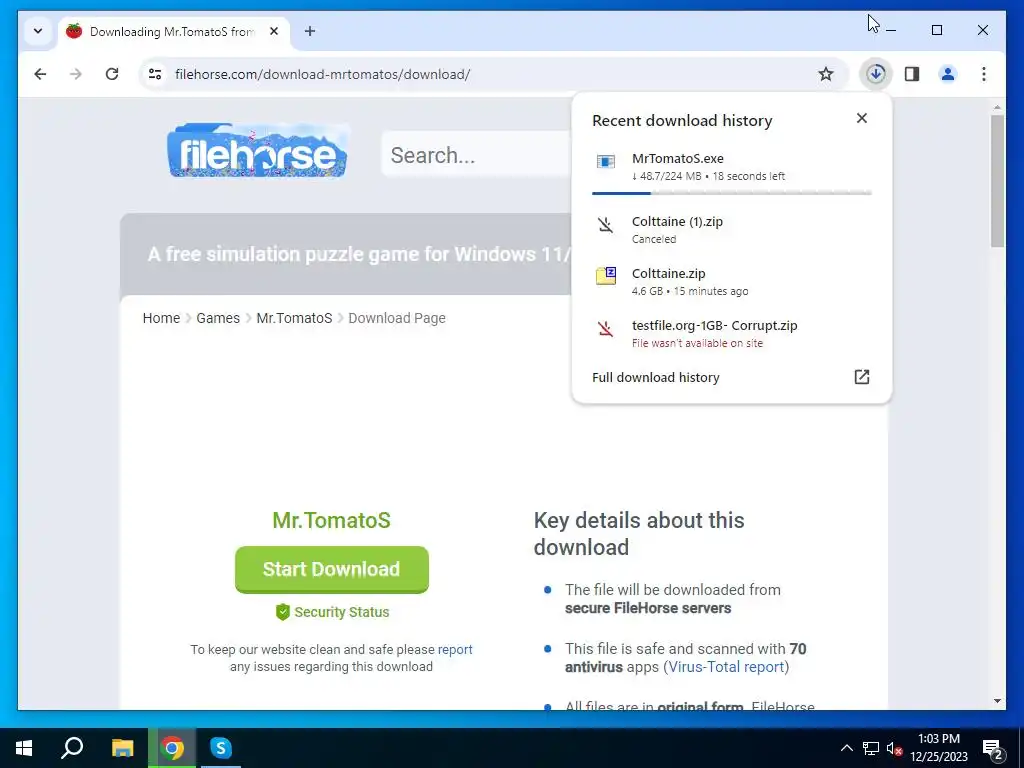Click the canceled Colttaine (1).zip icon
The height and width of the screenshot is (768, 1024).
point(605,225)
